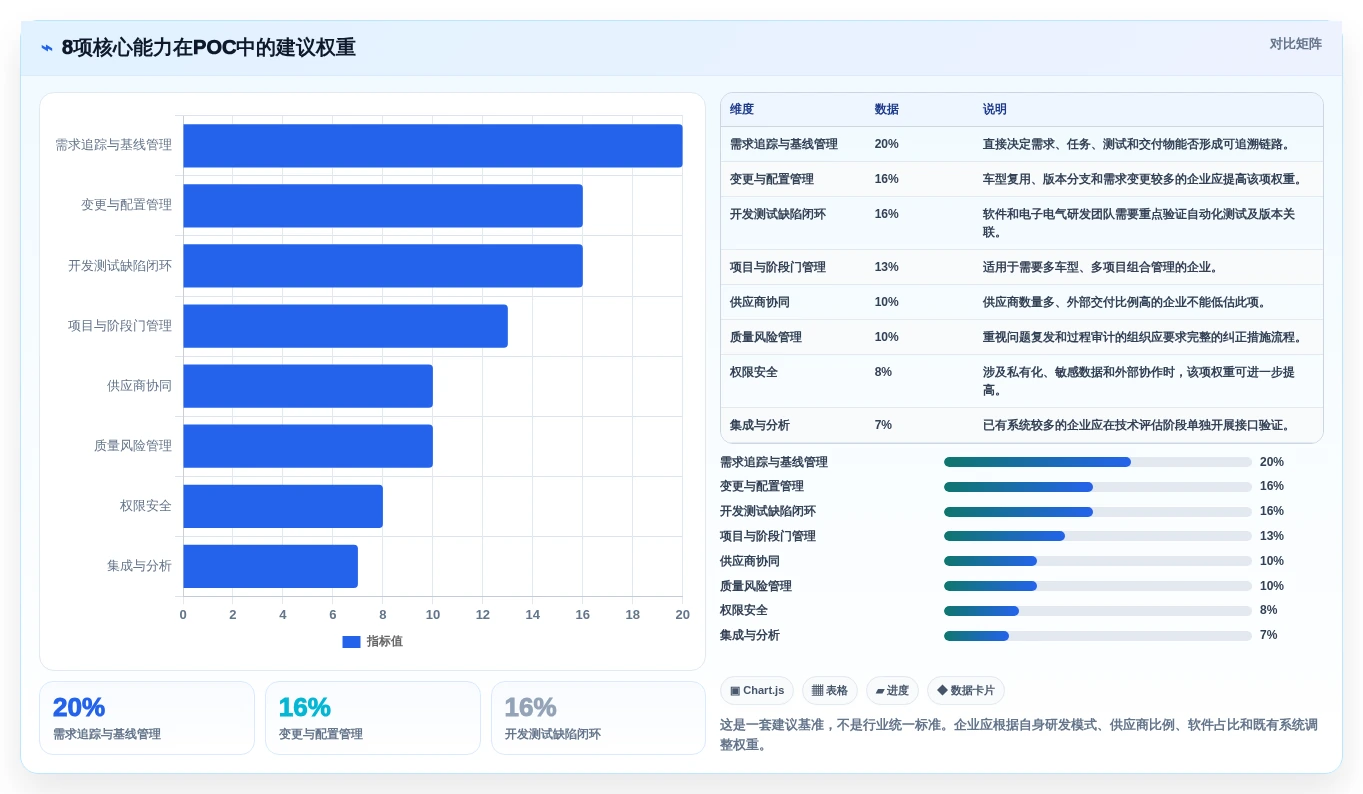The width and height of the screenshot is (1363, 794).
Task: Click the 20% cell in the table
Action: click(886, 144)
